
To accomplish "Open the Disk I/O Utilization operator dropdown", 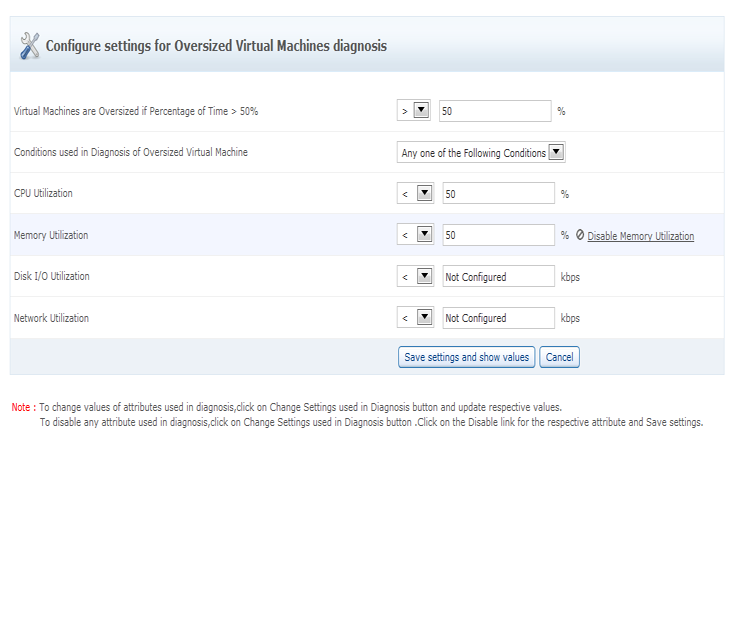I will (x=415, y=276).
